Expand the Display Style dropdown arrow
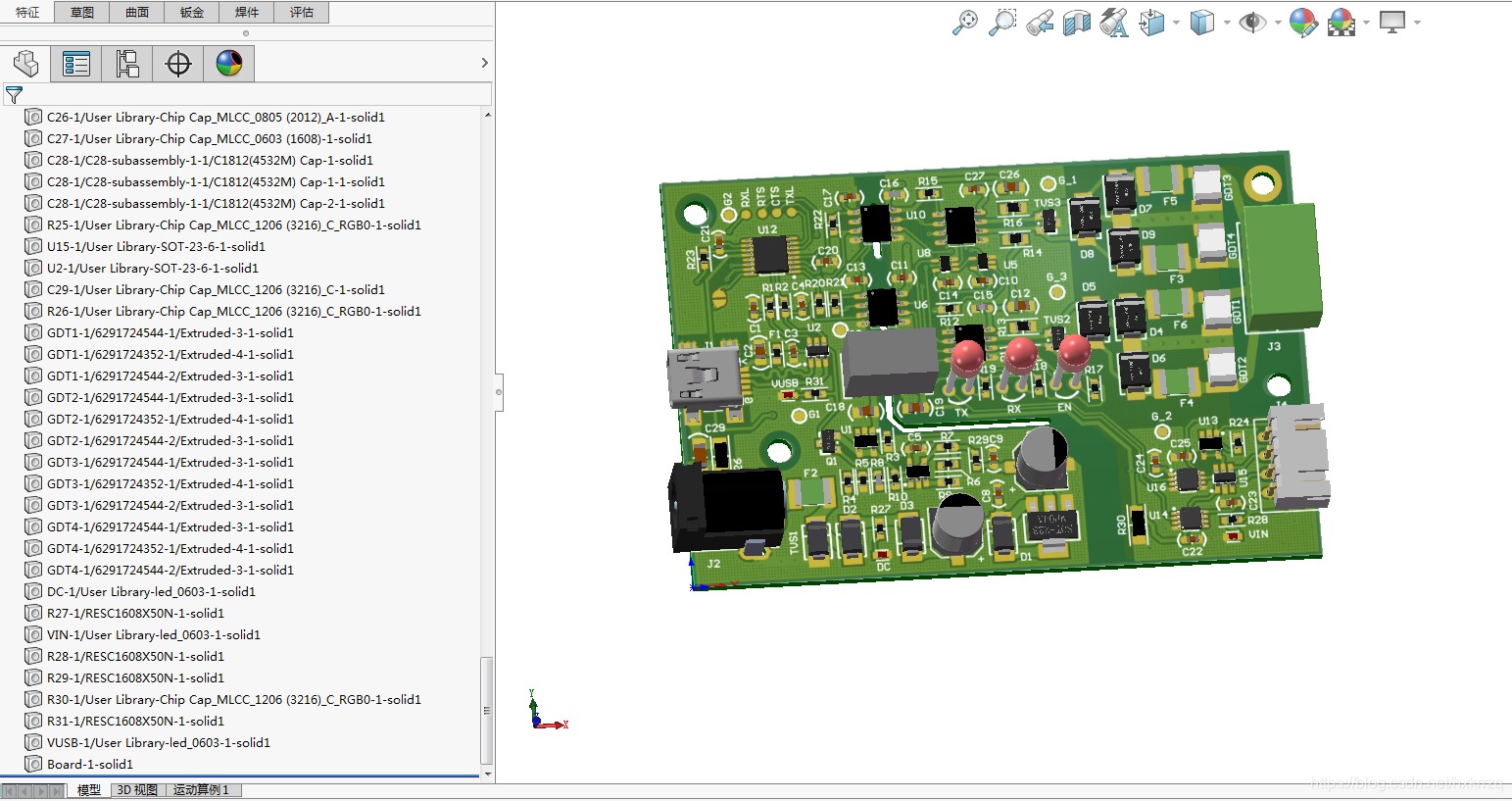The width and height of the screenshot is (1512, 801). [1226, 23]
